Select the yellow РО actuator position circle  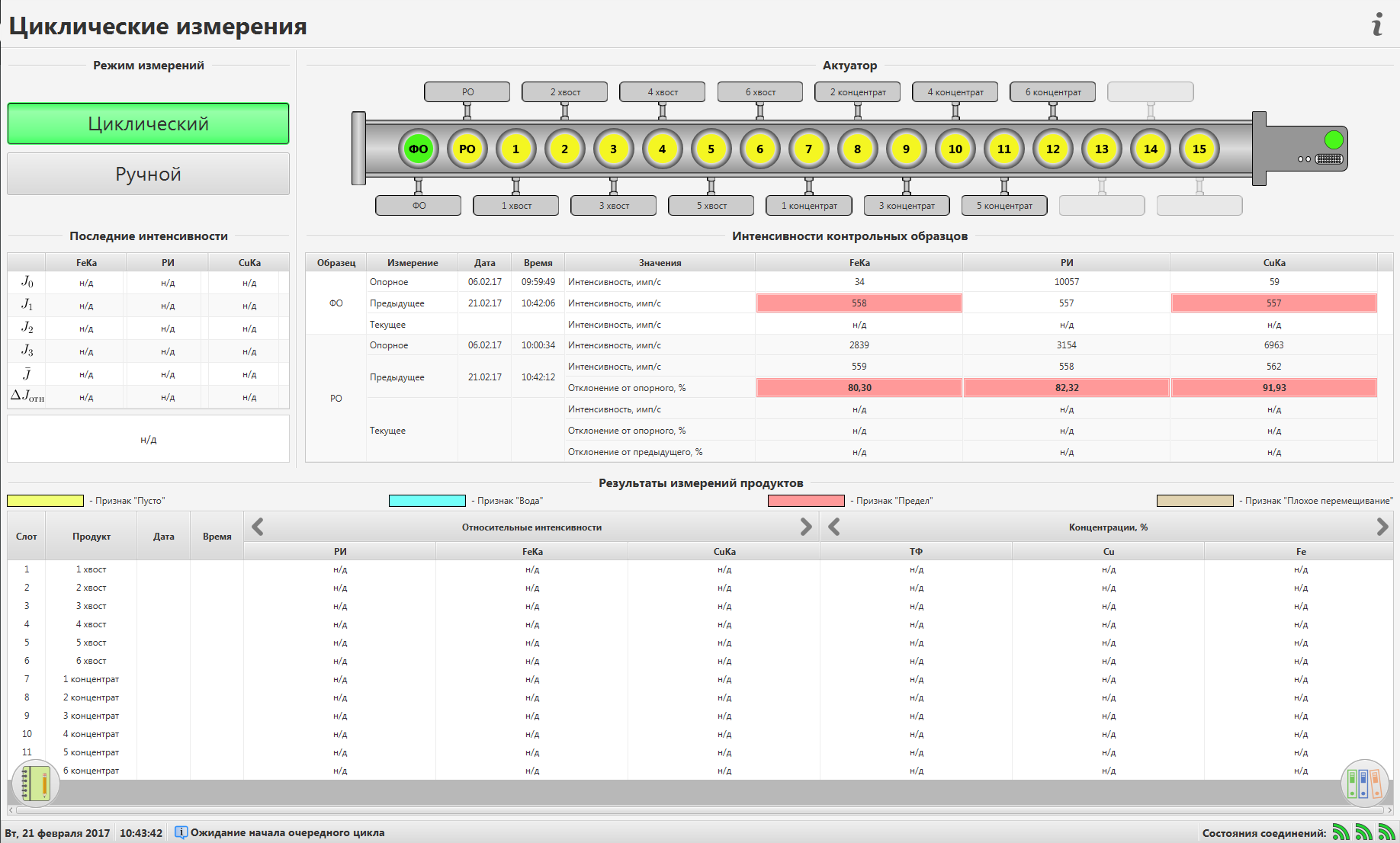[x=467, y=149]
